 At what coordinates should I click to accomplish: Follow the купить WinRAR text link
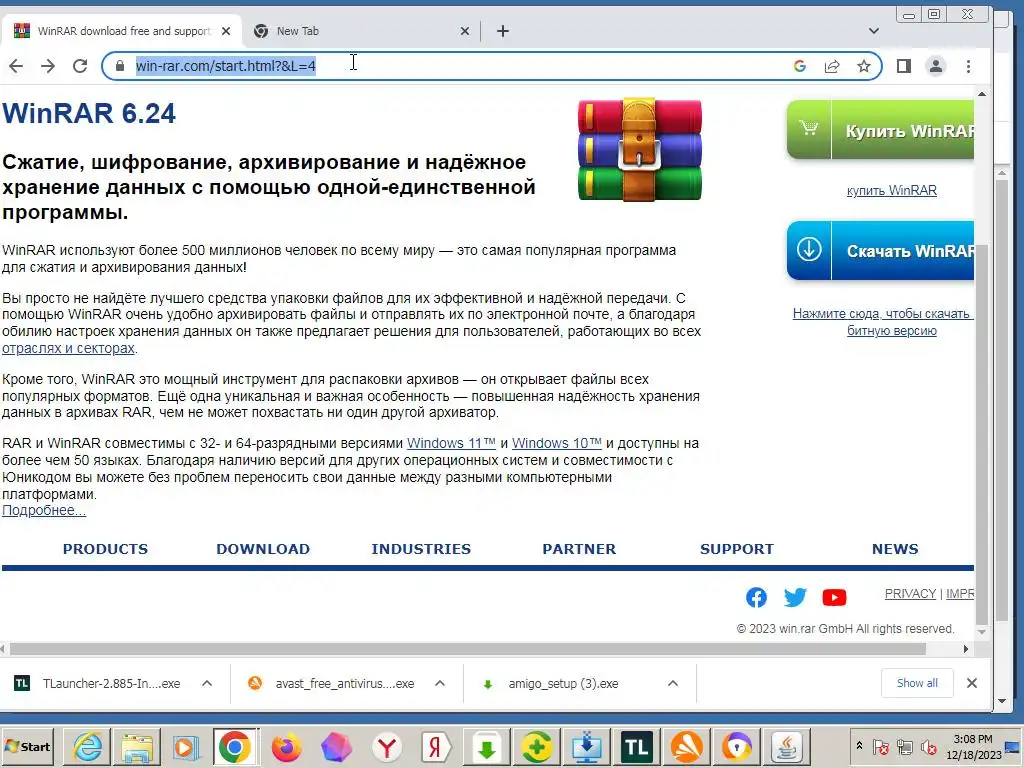coord(891,191)
